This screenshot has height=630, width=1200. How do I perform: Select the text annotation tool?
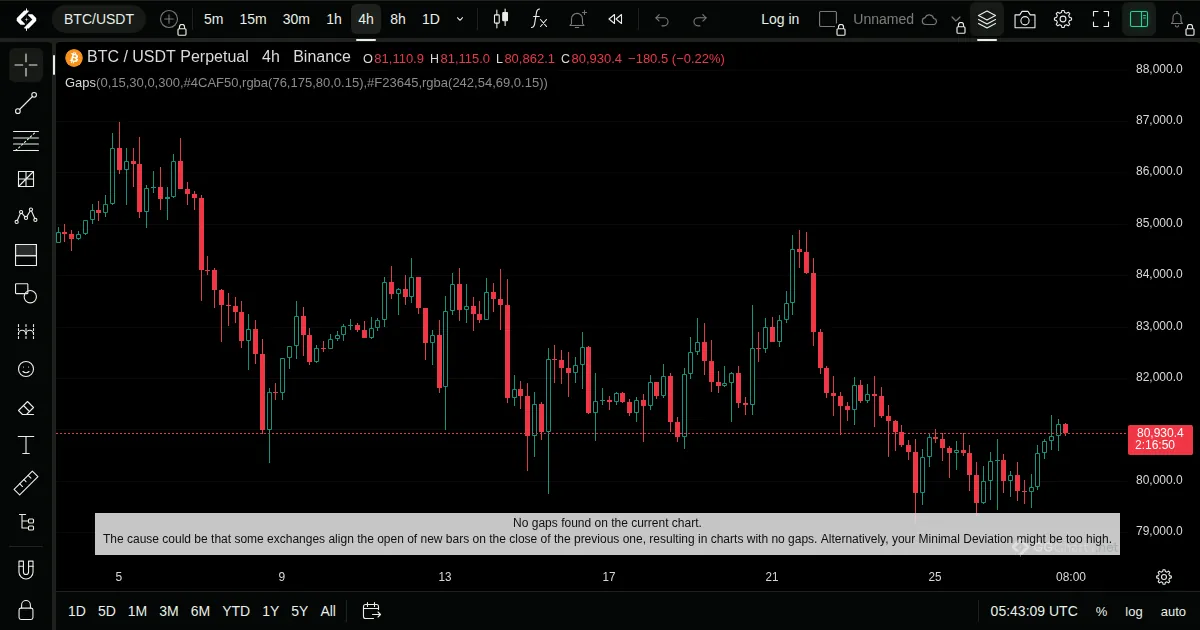26,445
